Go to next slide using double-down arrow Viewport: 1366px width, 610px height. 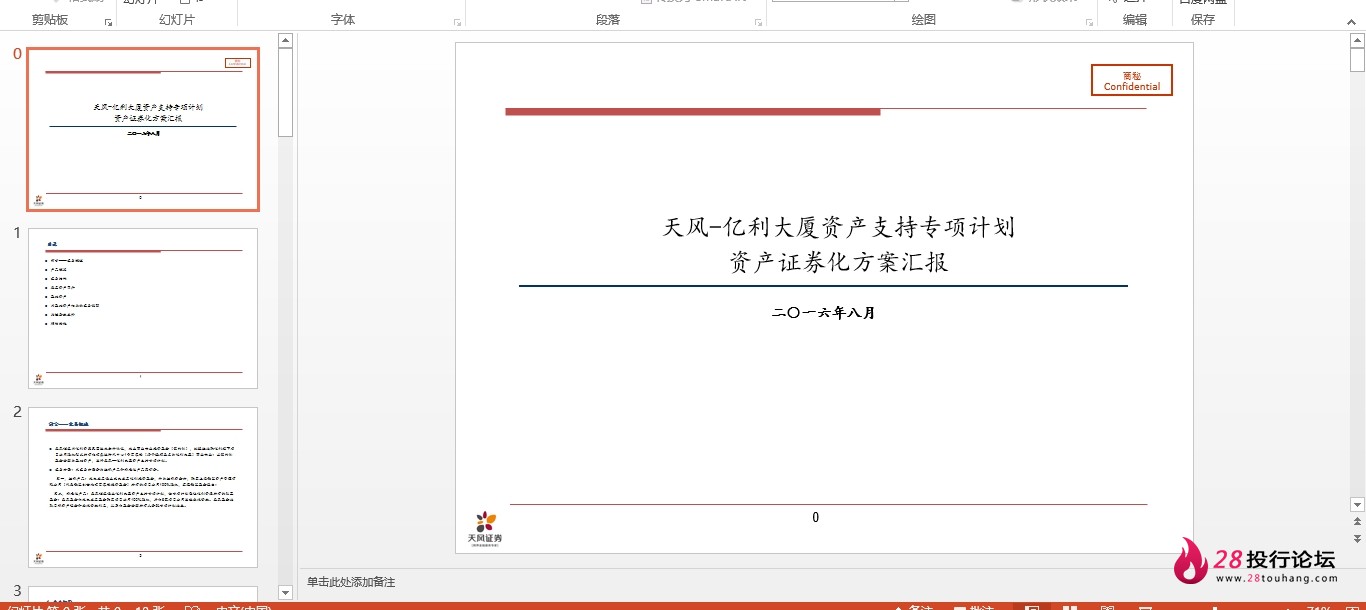(1357, 538)
